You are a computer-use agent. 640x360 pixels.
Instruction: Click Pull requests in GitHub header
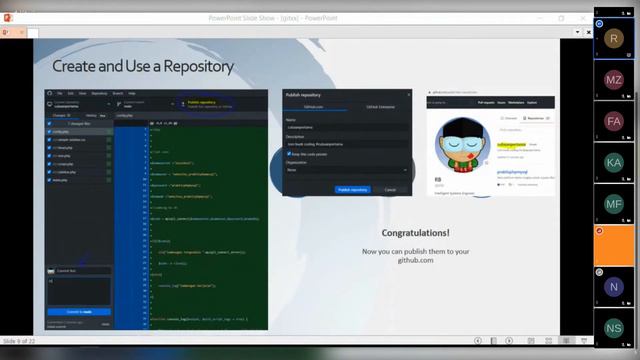[x=486, y=102]
